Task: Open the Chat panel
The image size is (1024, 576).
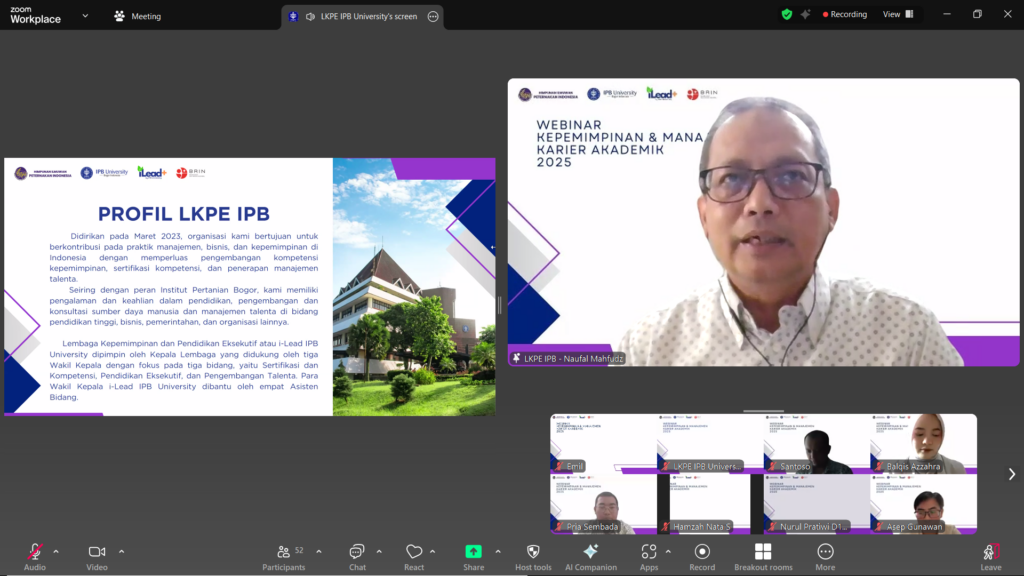Action: (357, 557)
